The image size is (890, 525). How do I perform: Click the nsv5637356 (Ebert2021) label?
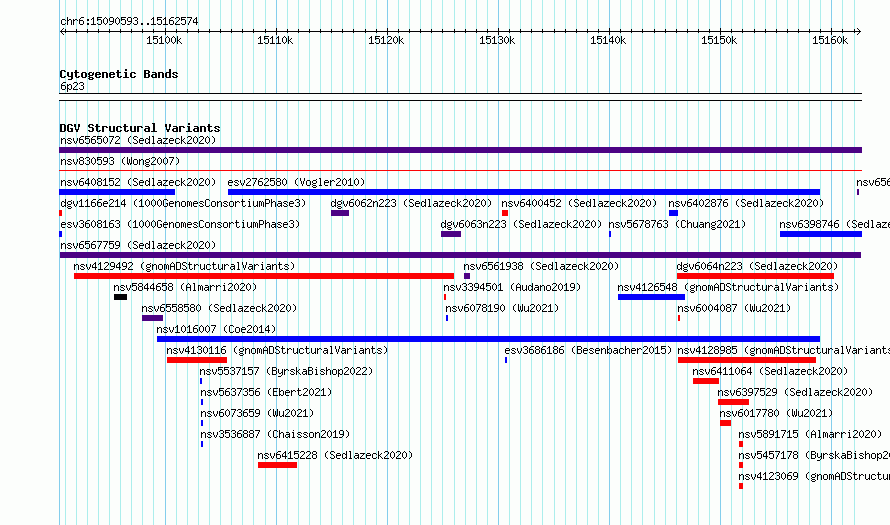[266, 392]
